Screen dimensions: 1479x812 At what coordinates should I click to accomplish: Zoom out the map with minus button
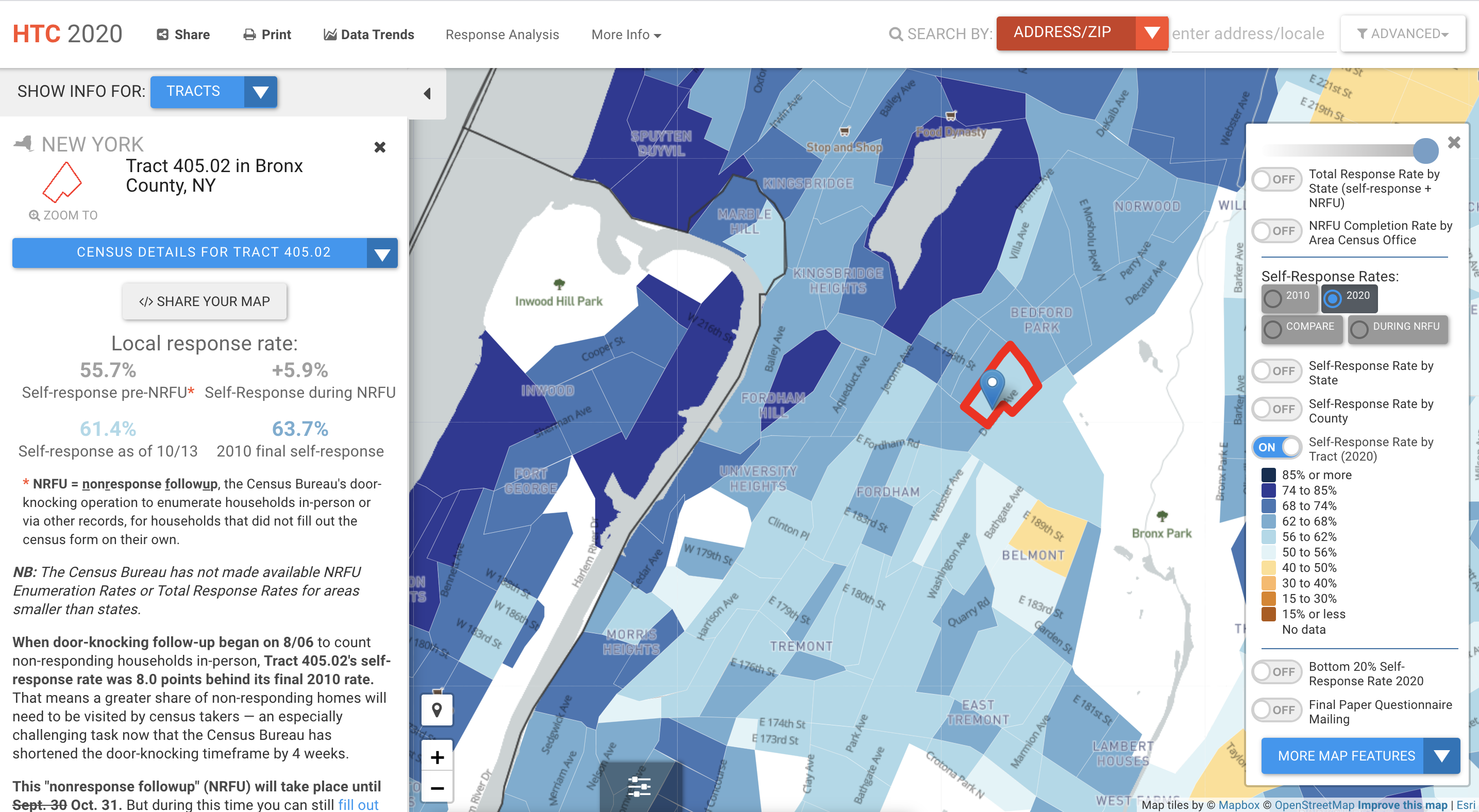(437, 788)
